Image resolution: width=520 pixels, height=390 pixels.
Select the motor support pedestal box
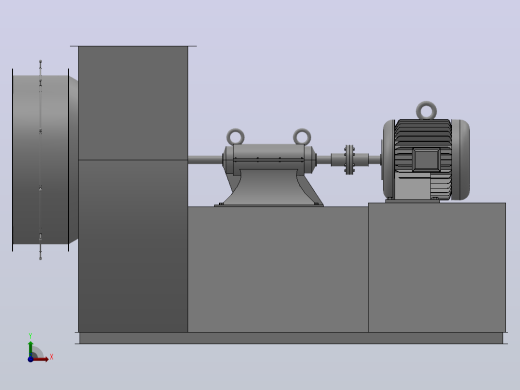437,267
